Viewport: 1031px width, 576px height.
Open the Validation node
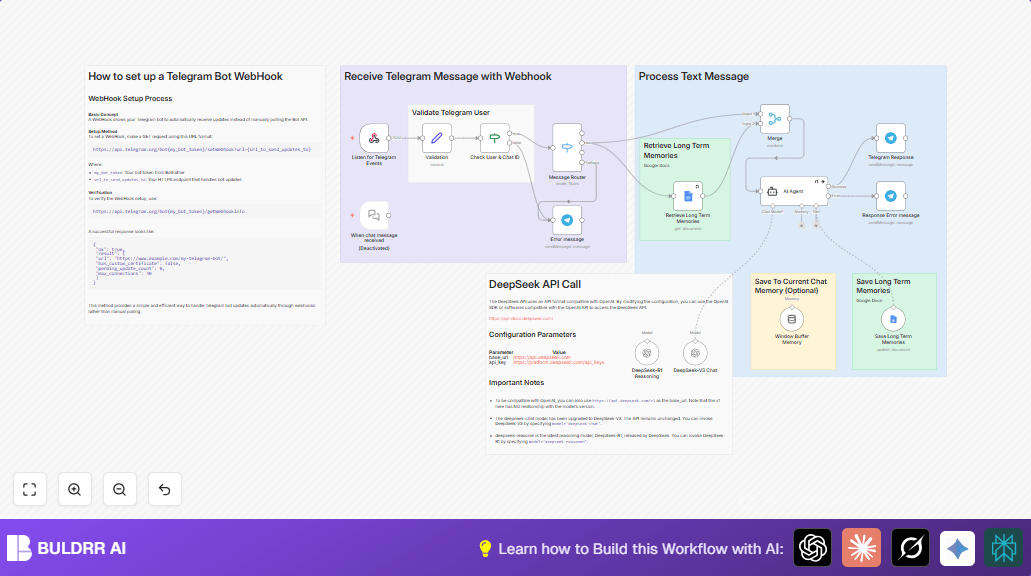click(437, 138)
